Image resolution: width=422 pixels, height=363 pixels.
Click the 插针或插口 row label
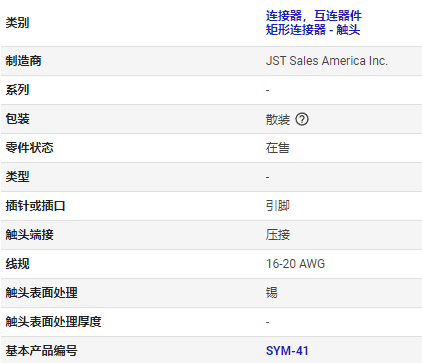pos(35,206)
